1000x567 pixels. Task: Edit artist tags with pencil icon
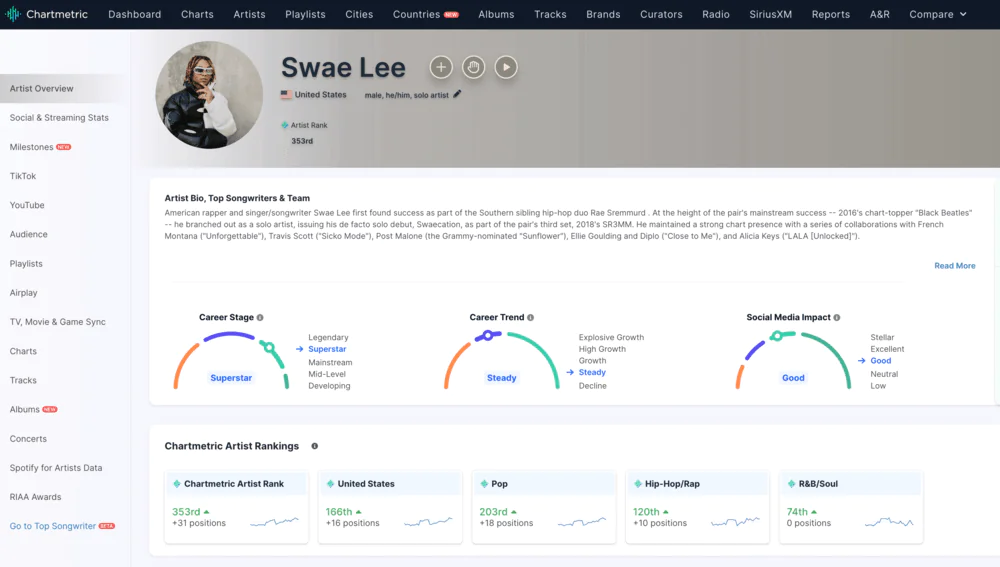coord(457,94)
